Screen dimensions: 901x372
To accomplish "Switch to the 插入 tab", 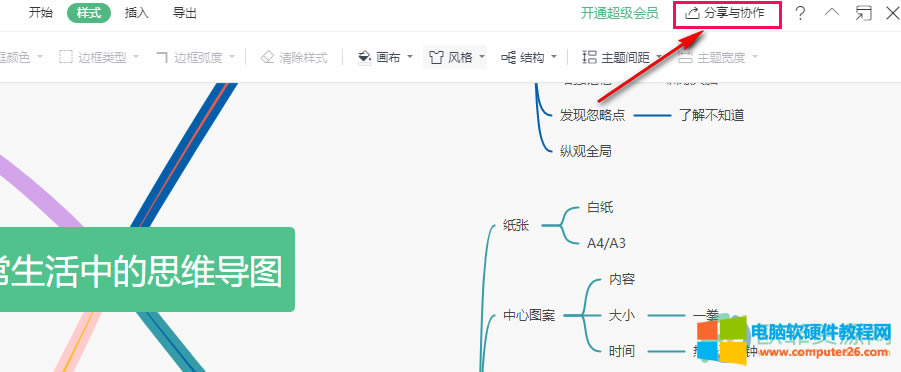I will coord(137,13).
